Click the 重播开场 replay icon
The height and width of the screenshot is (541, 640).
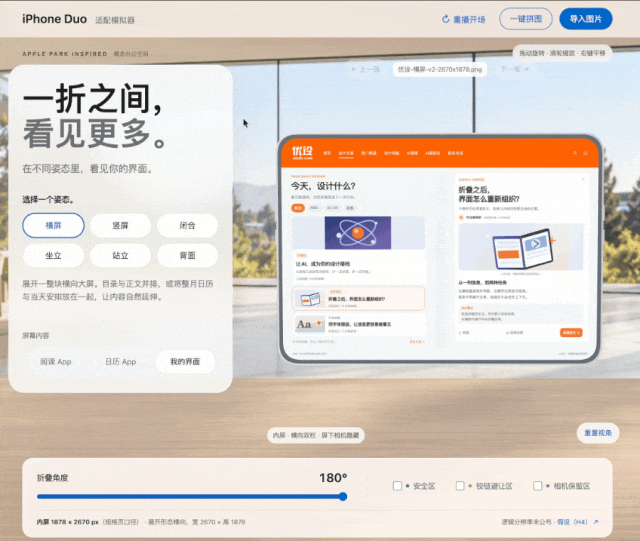click(x=446, y=19)
